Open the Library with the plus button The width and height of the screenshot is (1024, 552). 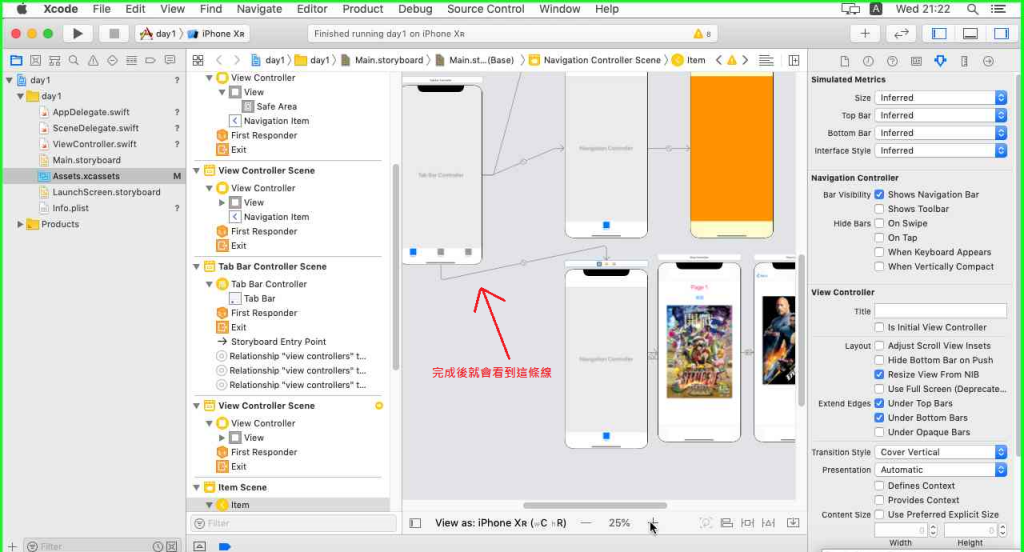pyautogui.click(x=865, y=33)
